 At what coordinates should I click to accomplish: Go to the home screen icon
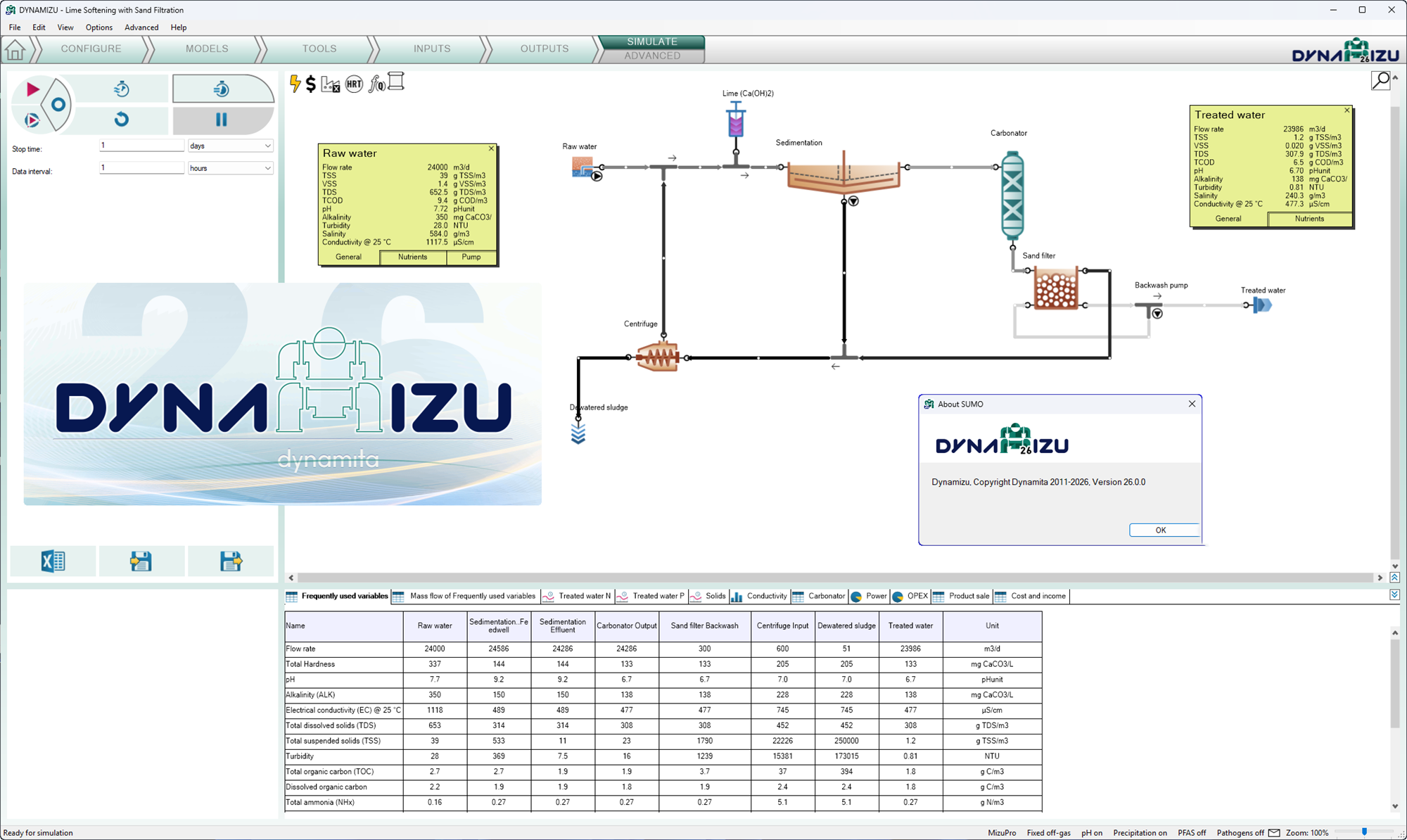[x=15, y=50]
